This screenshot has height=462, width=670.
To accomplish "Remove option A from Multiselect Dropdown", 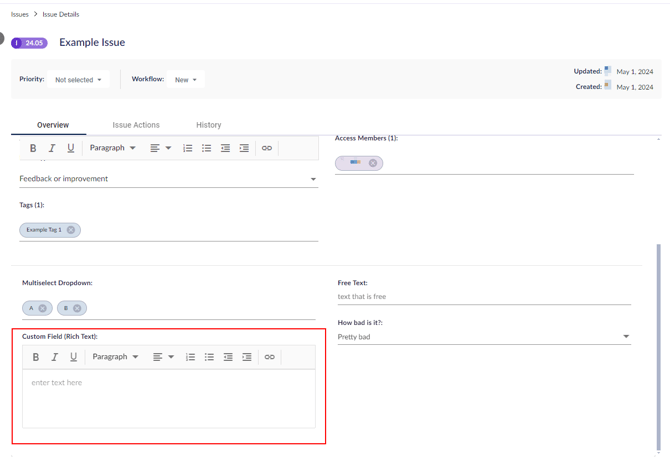I will coord(43,308).
